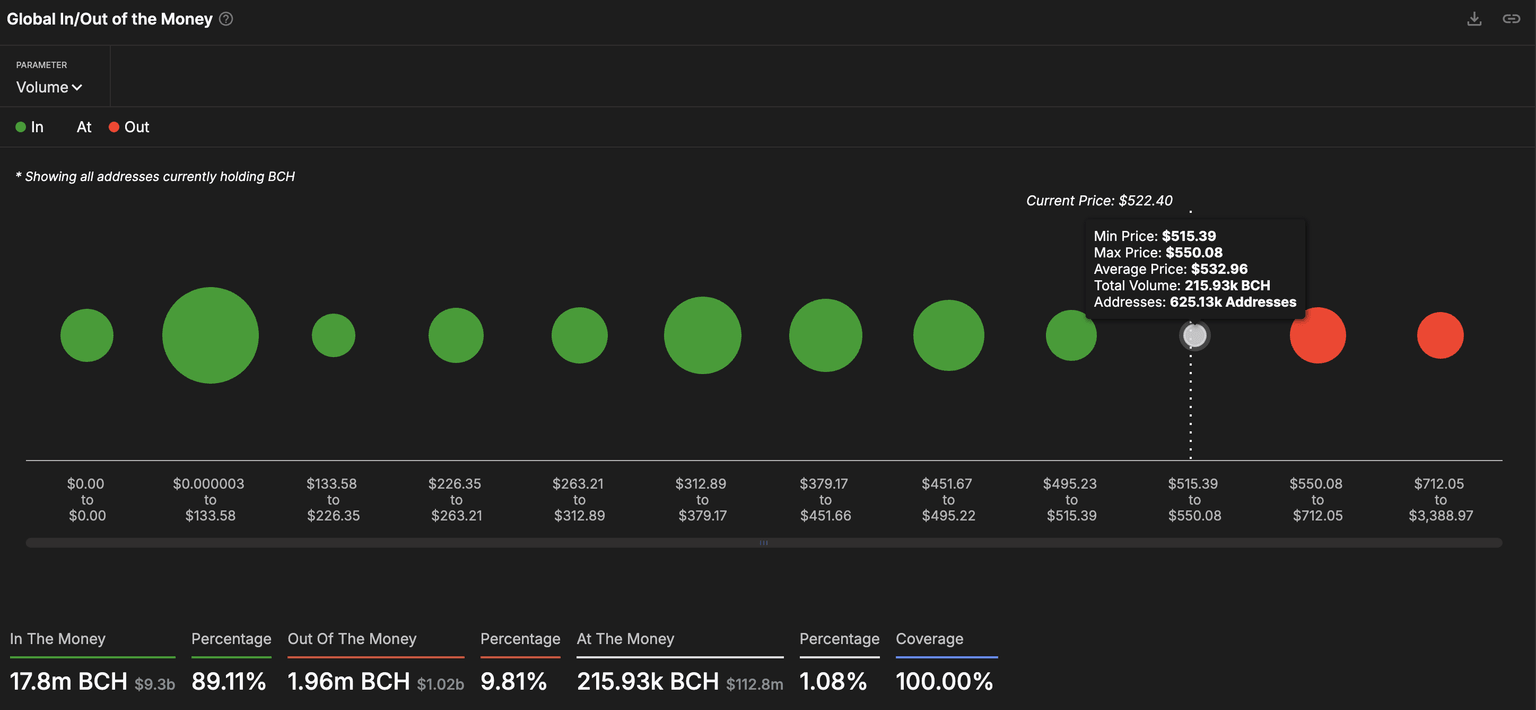Click the Global In/Out of the Money title
1536x710 pixels.
109,19
